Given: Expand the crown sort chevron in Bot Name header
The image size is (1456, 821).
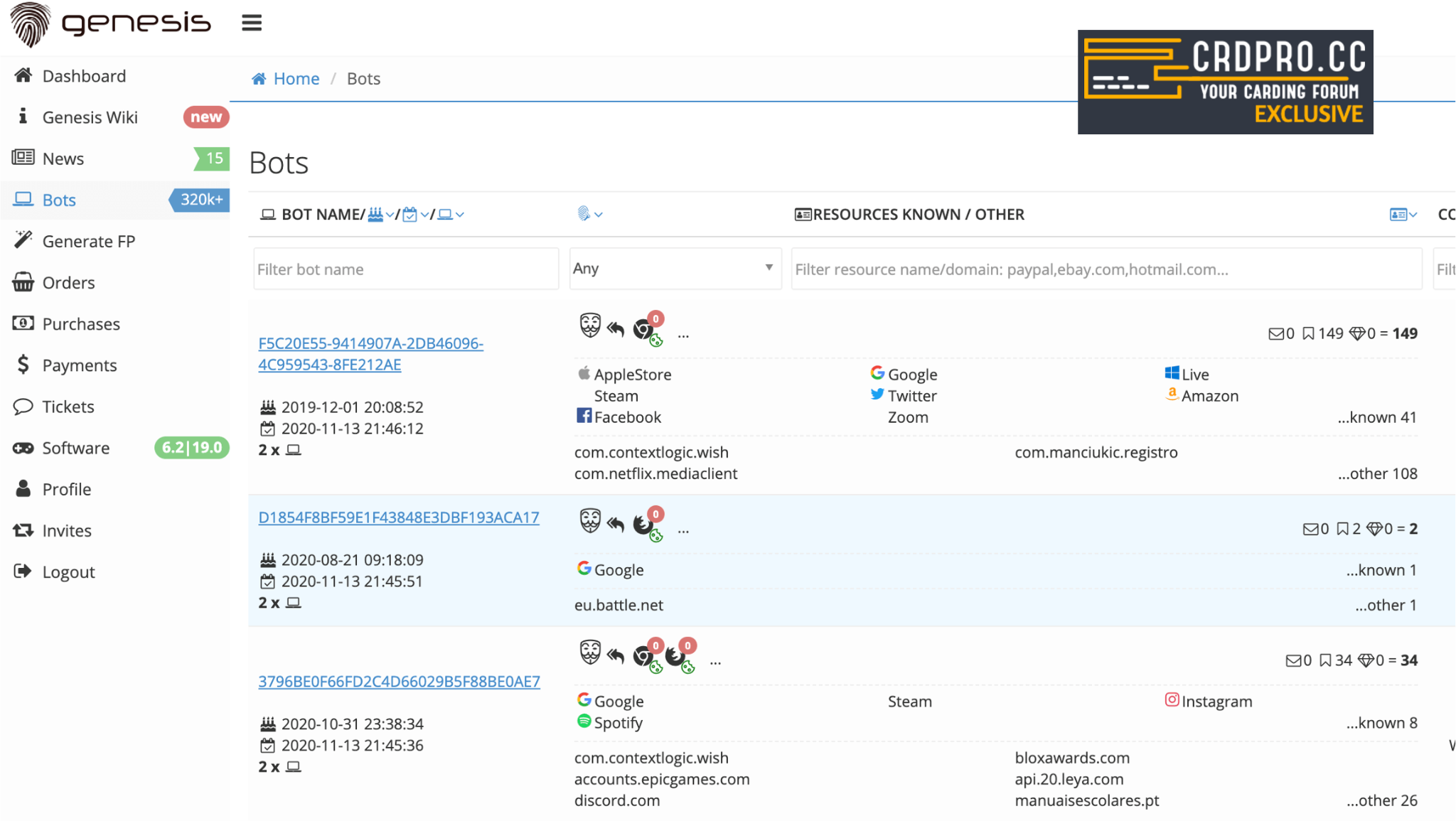Looking at the screenshot, I should click(390, 215).
